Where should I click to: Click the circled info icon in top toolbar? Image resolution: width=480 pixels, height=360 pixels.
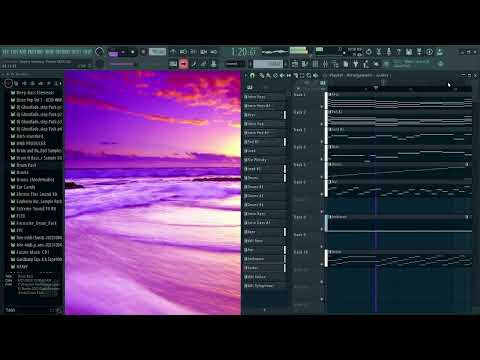(429, 52)
